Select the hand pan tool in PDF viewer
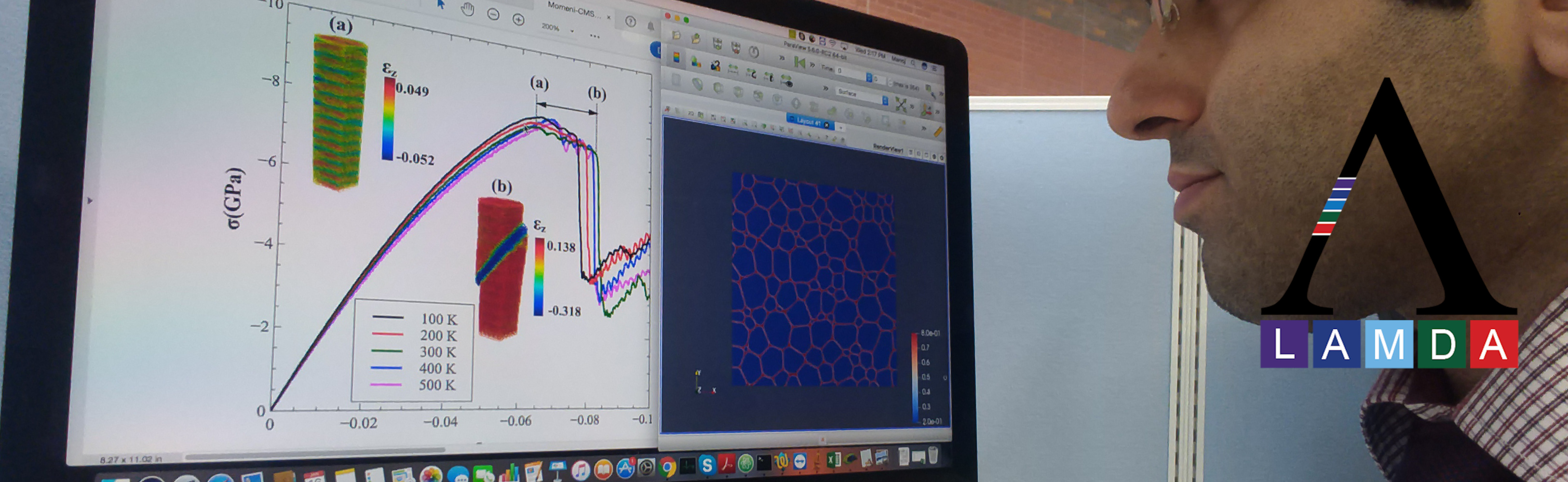The width and height of the screenshot is (1568, 482). point(467,9)
